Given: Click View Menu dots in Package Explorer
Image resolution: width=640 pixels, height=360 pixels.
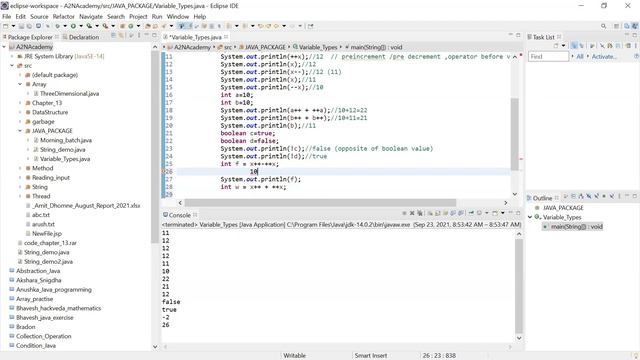Looking at the screenshot, I should pos(139,36).
